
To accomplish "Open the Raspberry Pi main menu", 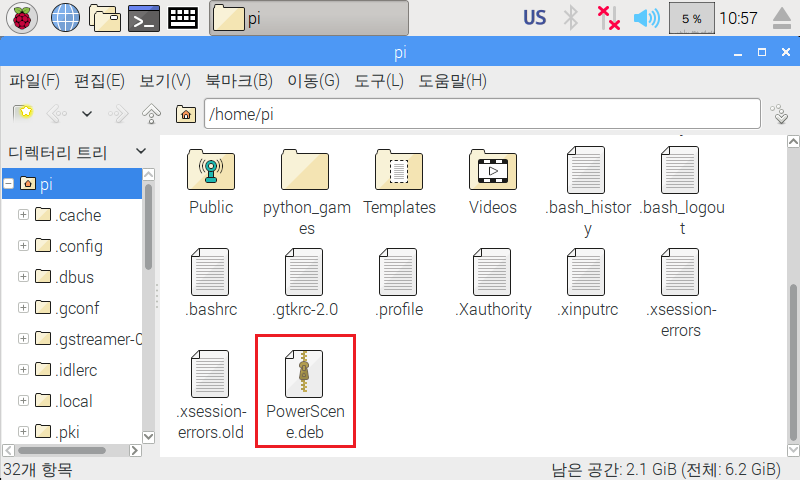I will coord(21,18).
